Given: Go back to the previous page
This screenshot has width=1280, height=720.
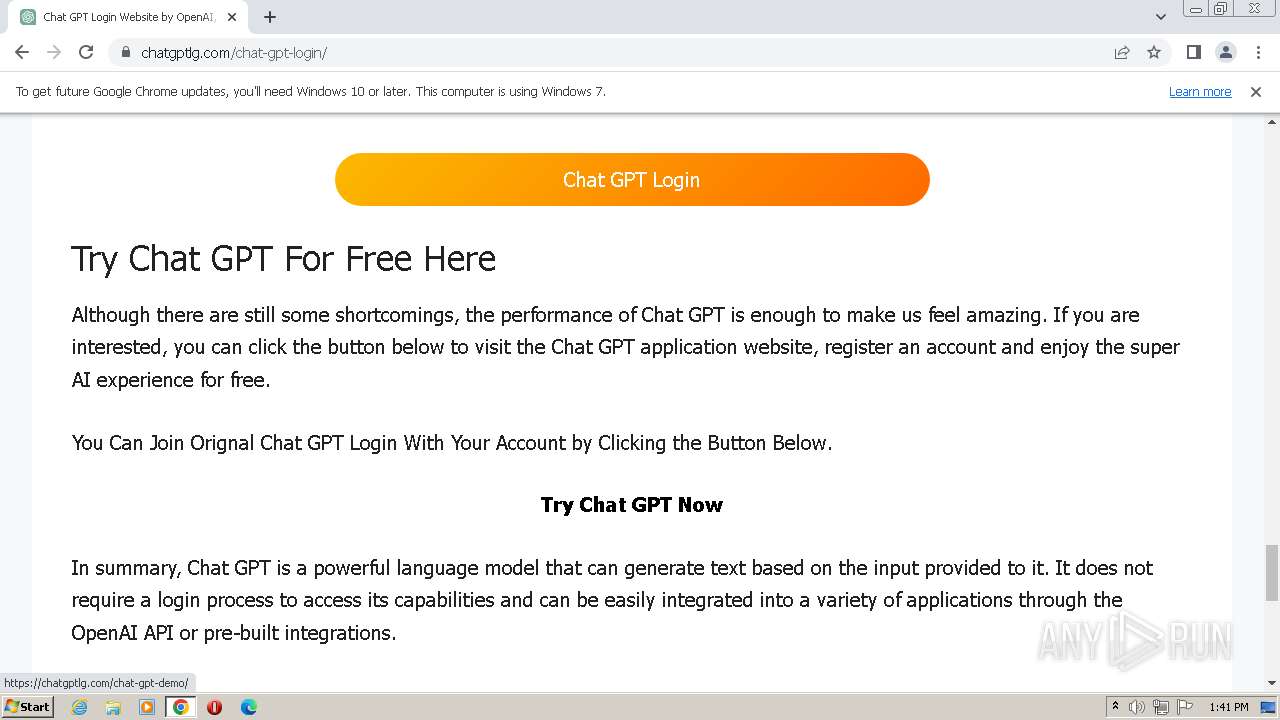Looking at the screenshot, I should (22, 52).
